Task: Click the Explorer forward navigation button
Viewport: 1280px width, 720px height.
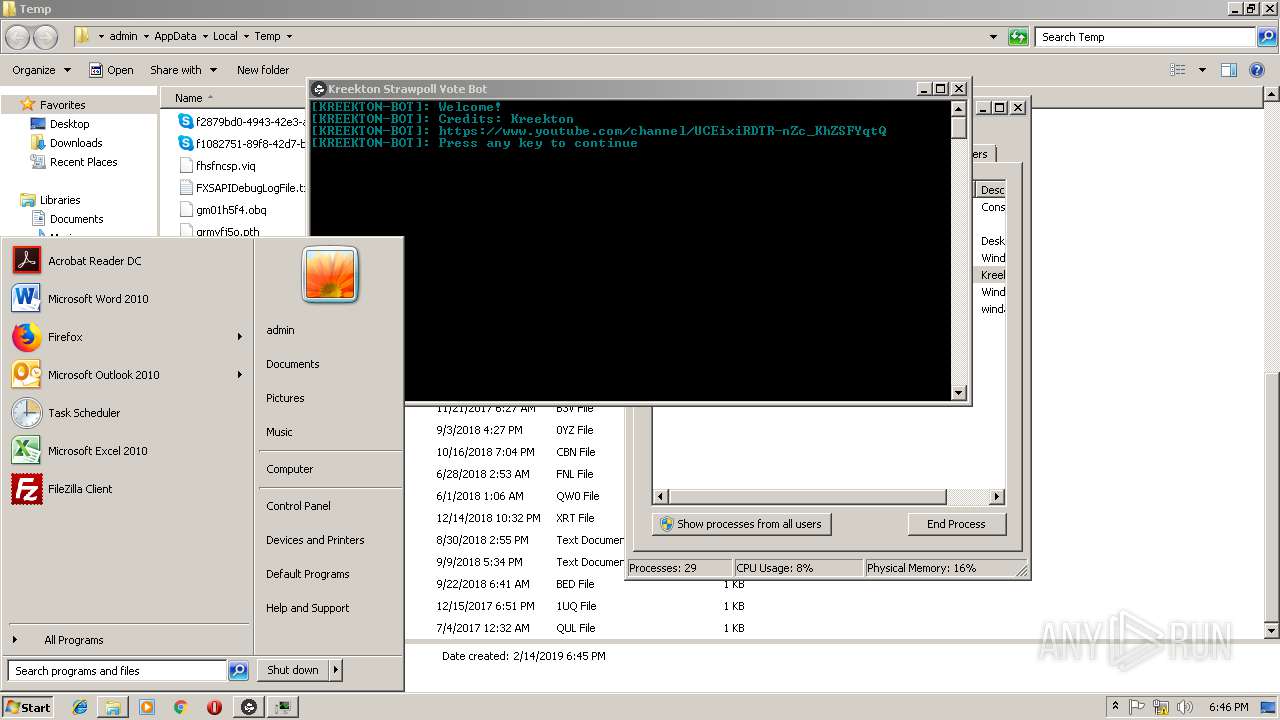Action: click(x=46, y=37)
